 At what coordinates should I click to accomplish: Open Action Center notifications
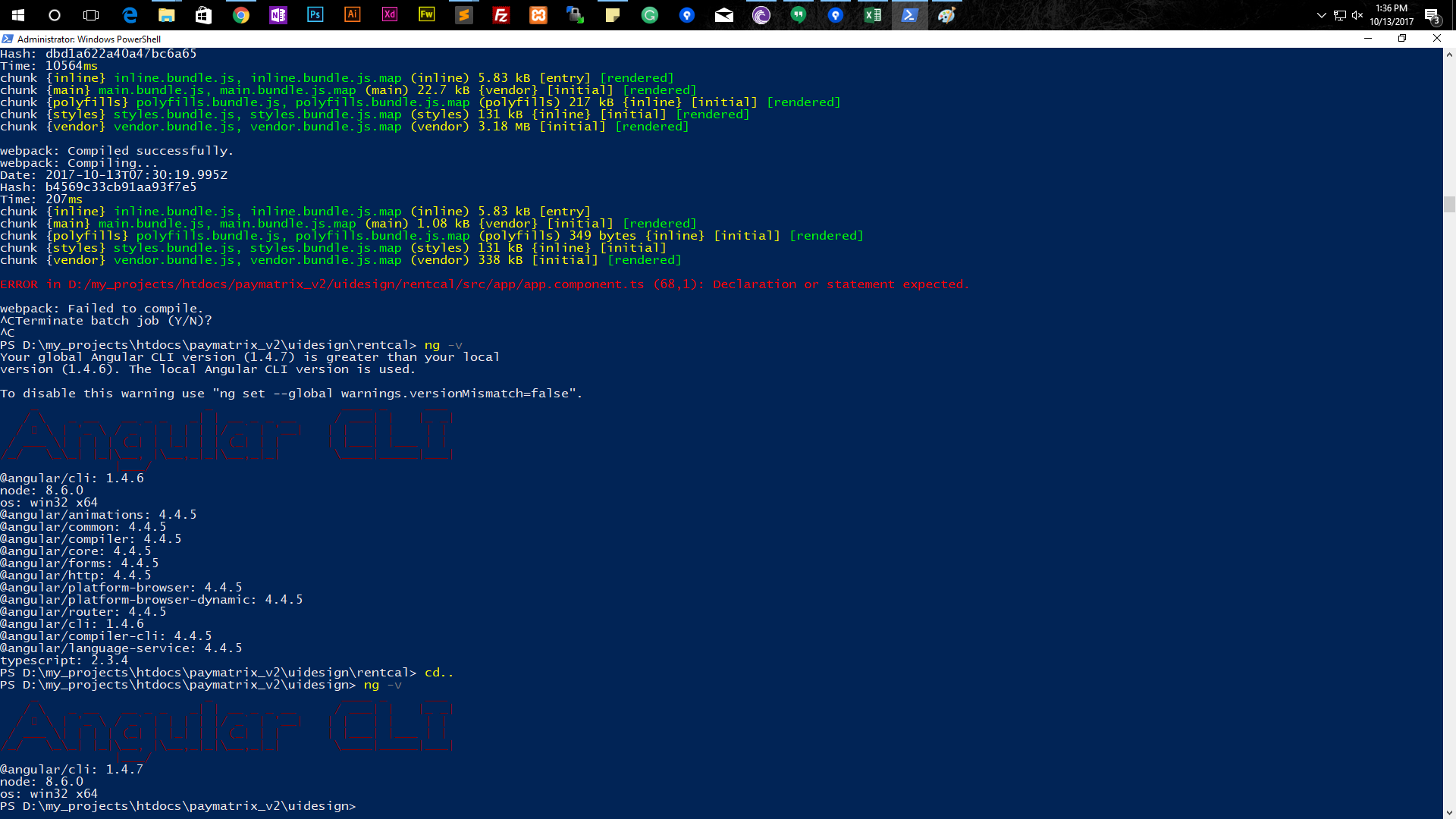1432,15
